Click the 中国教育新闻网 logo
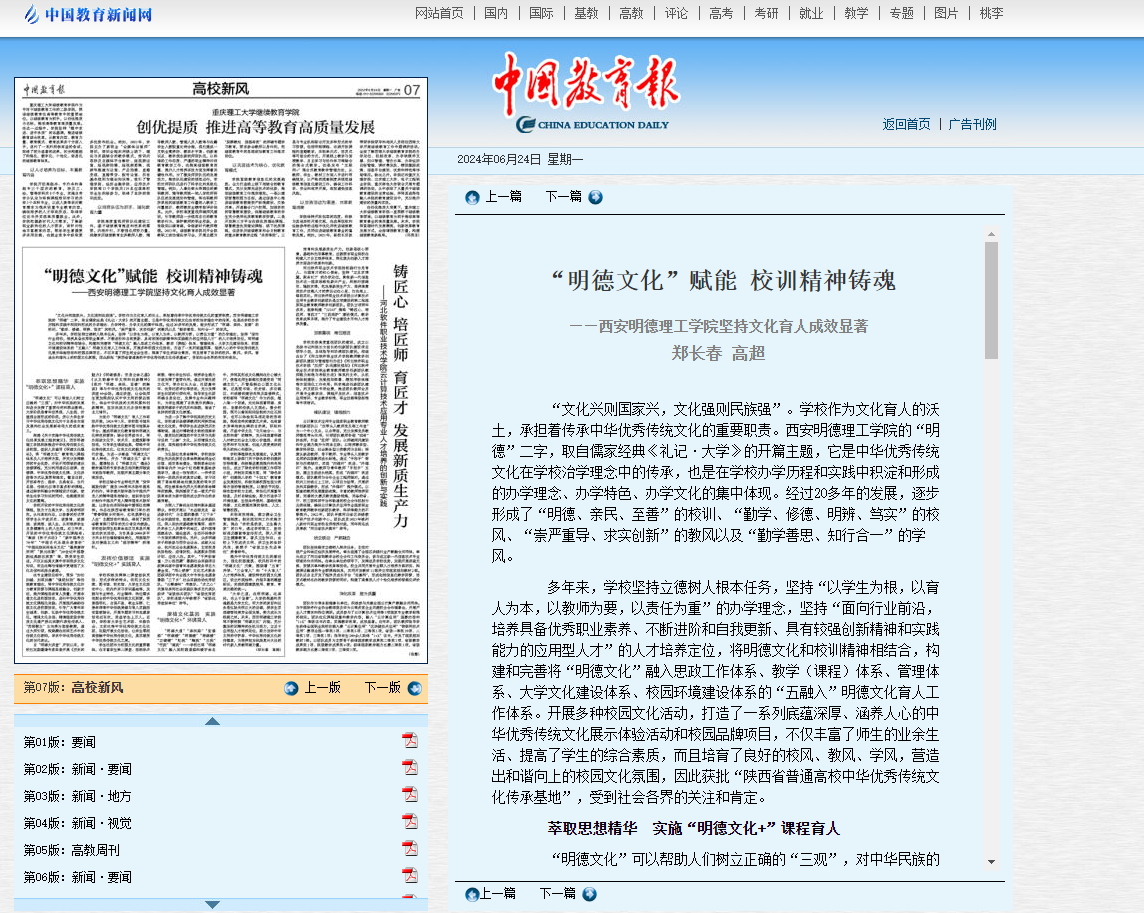This screenshot has width=1144, height=913. (88, 14)
